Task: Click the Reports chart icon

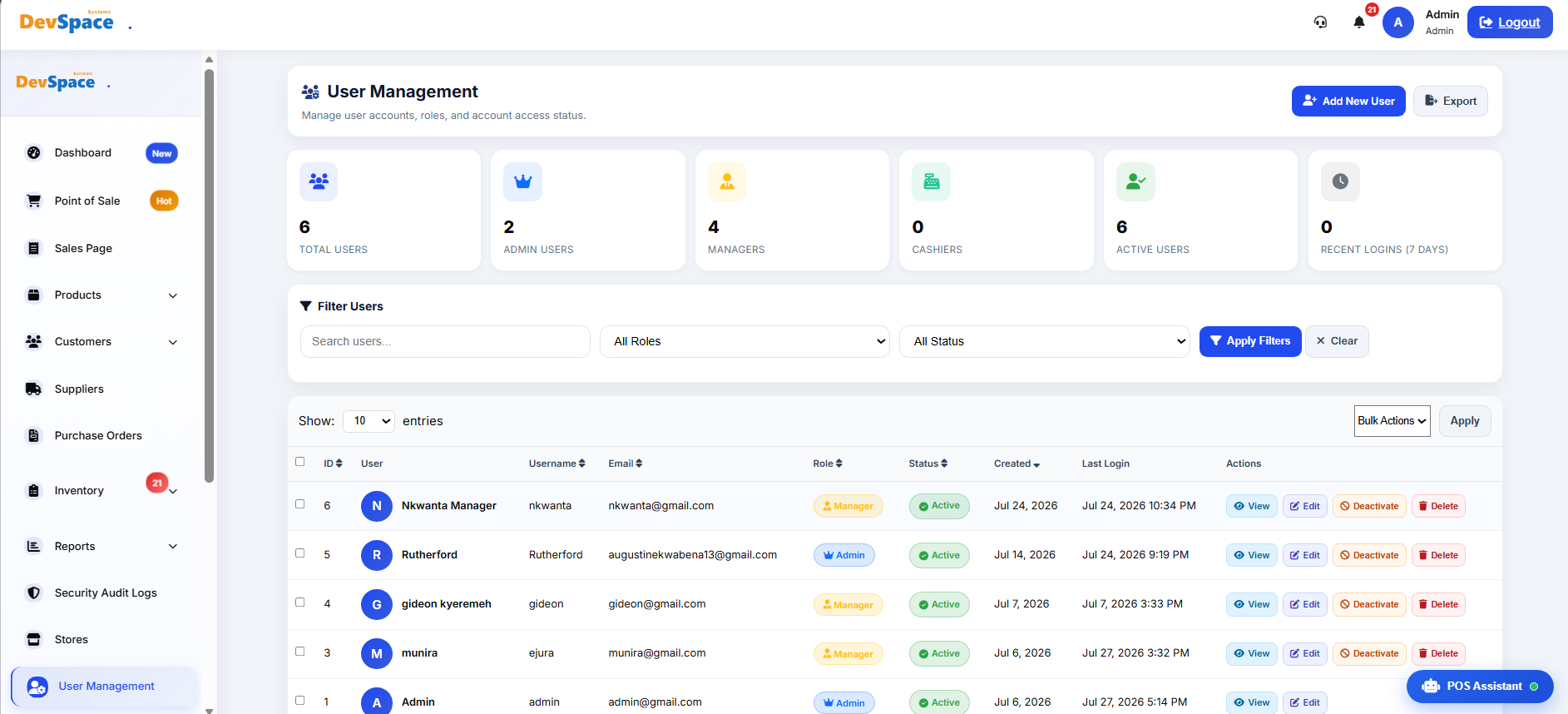Action: pyautogui.click(x=34, y=546)
